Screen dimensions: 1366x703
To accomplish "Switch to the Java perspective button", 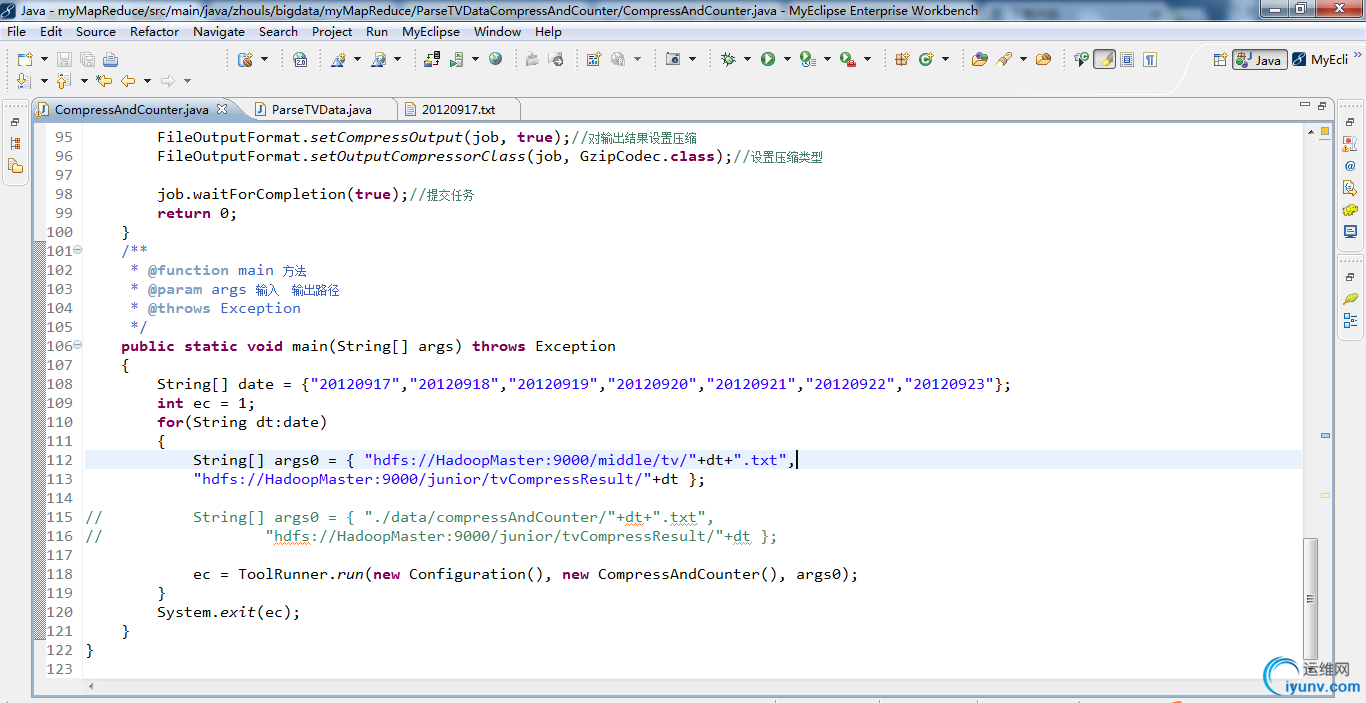I will tap(1259, 60).
